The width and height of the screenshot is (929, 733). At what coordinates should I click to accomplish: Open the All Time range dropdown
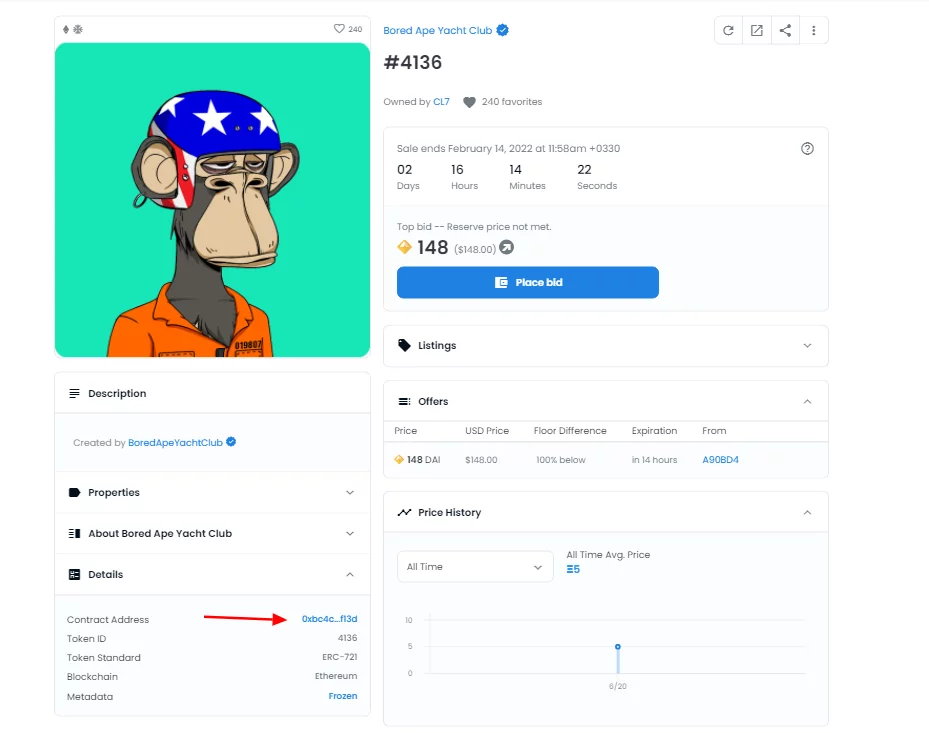point(475,566)
